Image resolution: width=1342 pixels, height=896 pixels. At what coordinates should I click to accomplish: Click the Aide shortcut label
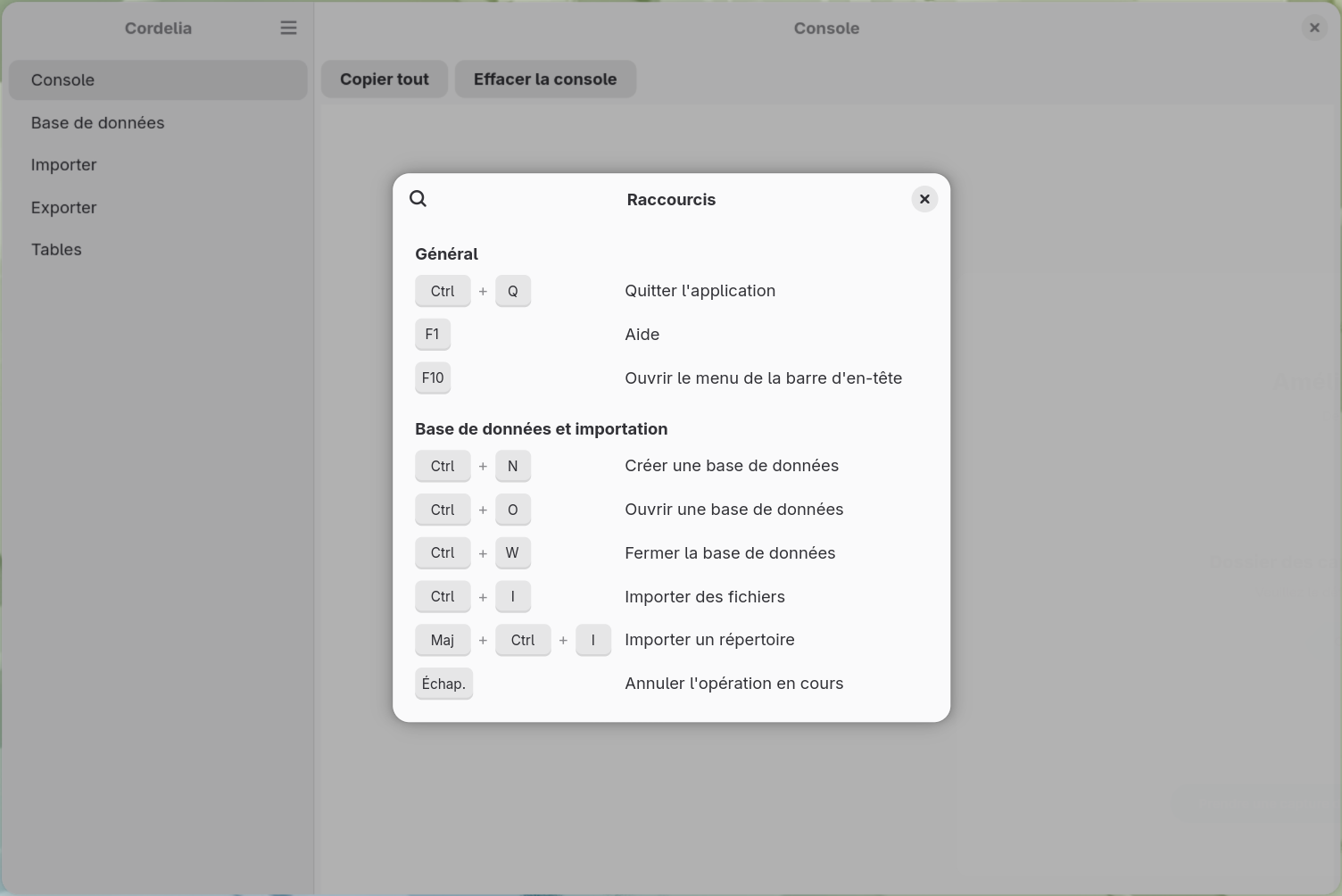tap(642, 335)
